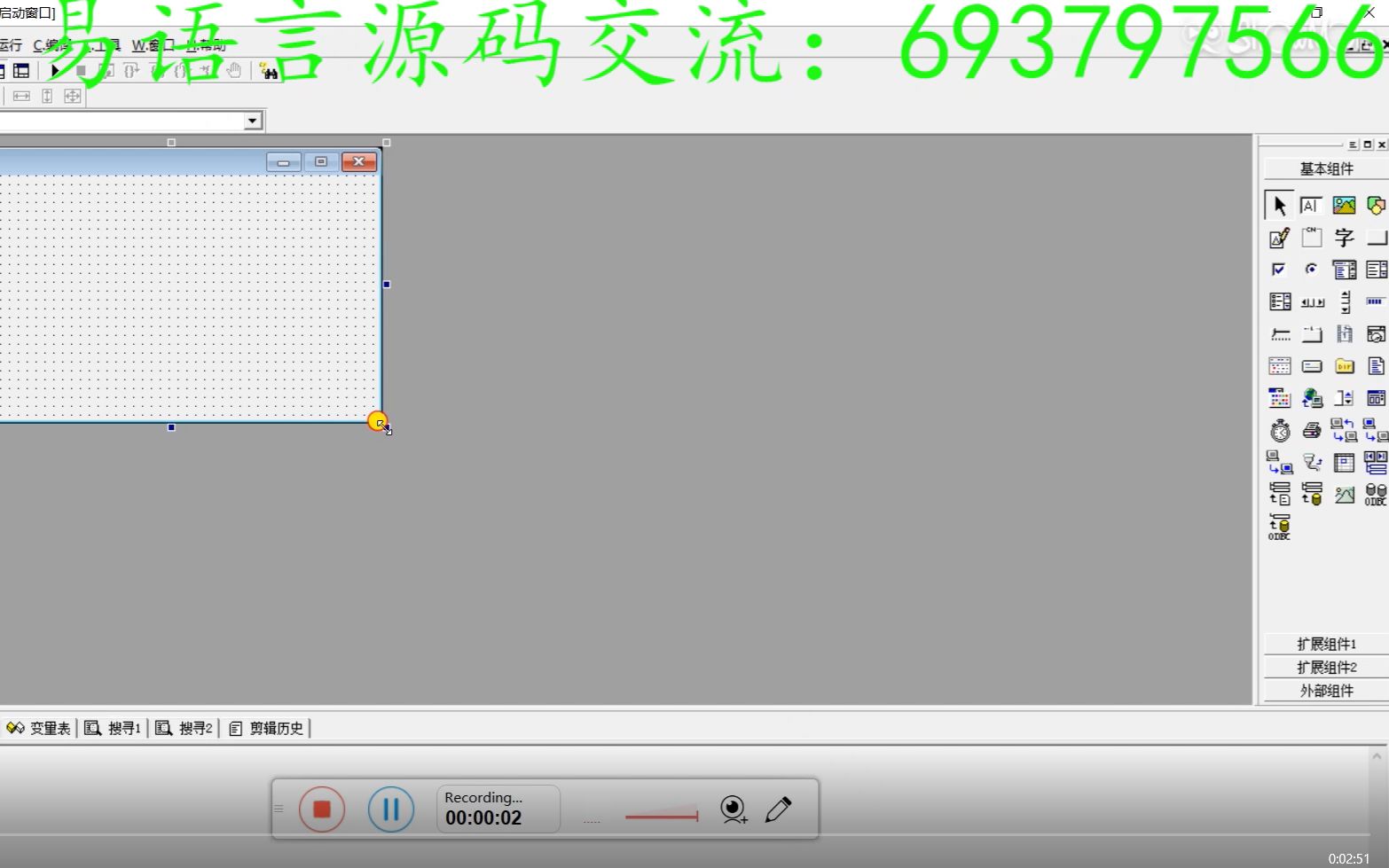Screen dimensions: 1389x868
Task: Pause the screen recording
Action: 391,809
